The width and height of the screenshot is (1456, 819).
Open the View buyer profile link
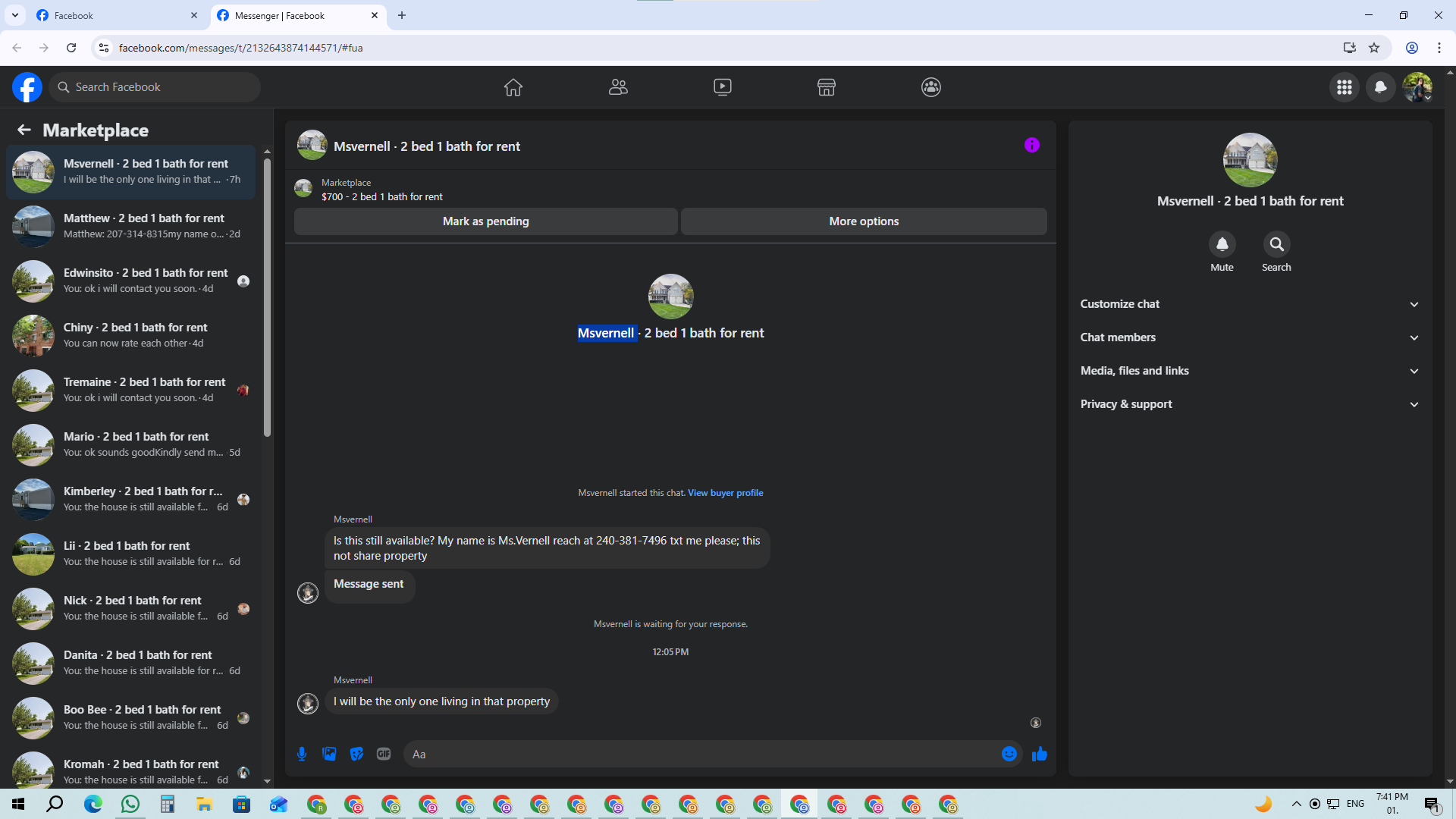tap(725, 493)
